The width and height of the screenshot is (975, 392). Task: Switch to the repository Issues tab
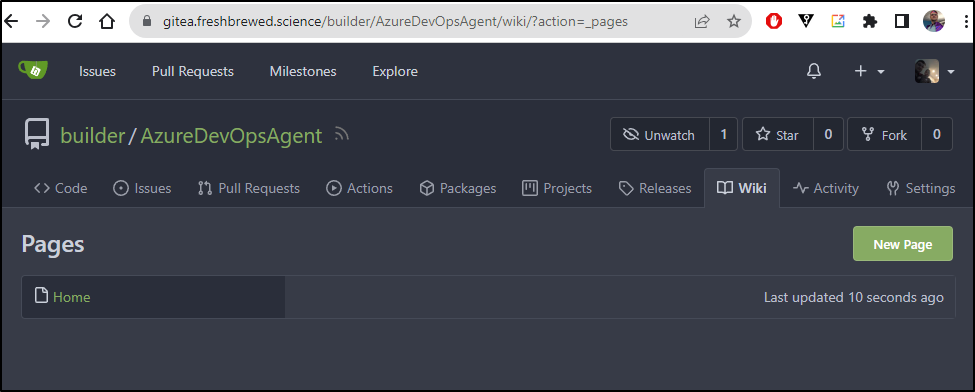(x=142, y=189)
